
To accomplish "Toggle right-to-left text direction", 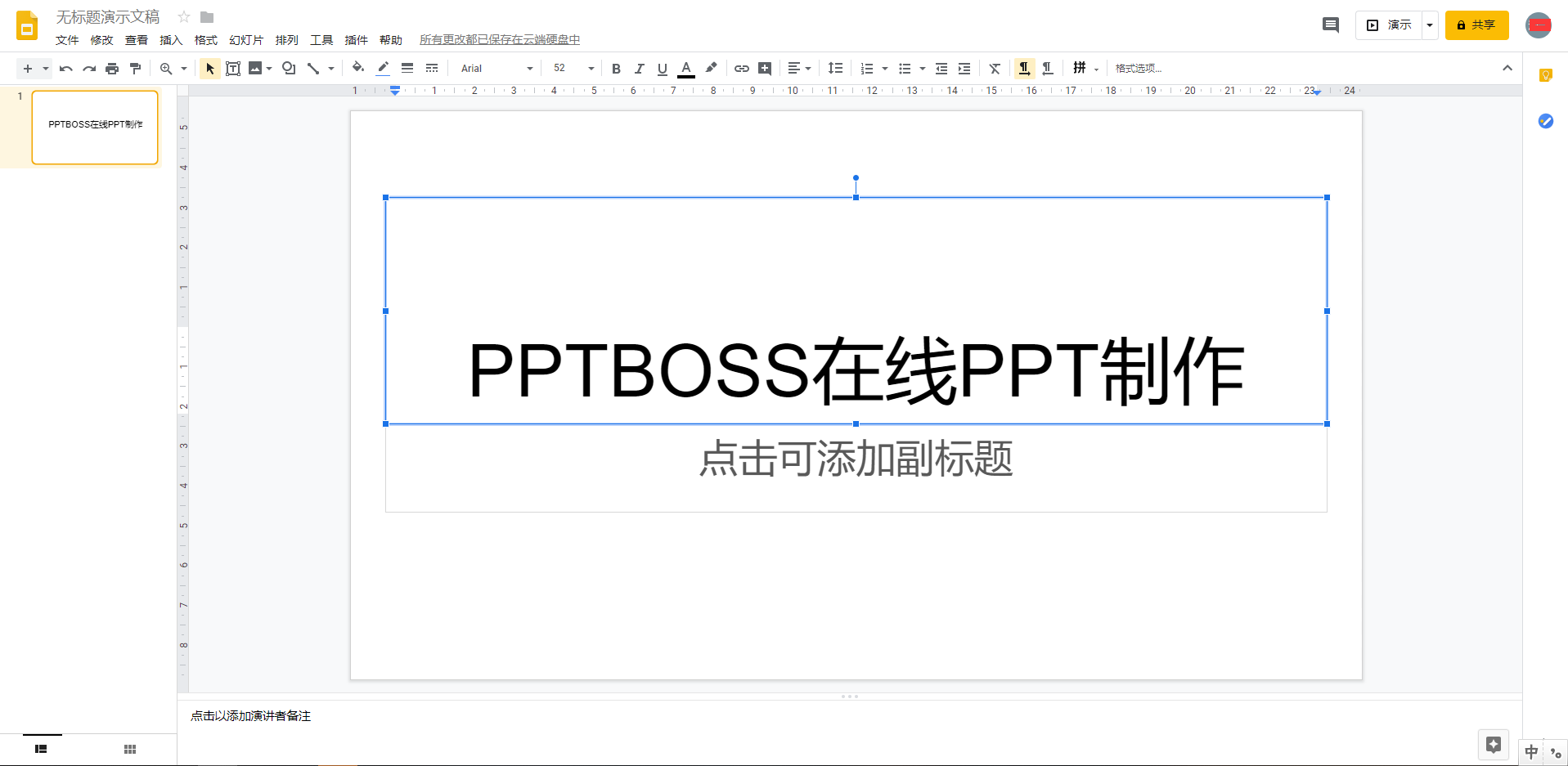I will pyautogui.click(x=1048, y=69).
